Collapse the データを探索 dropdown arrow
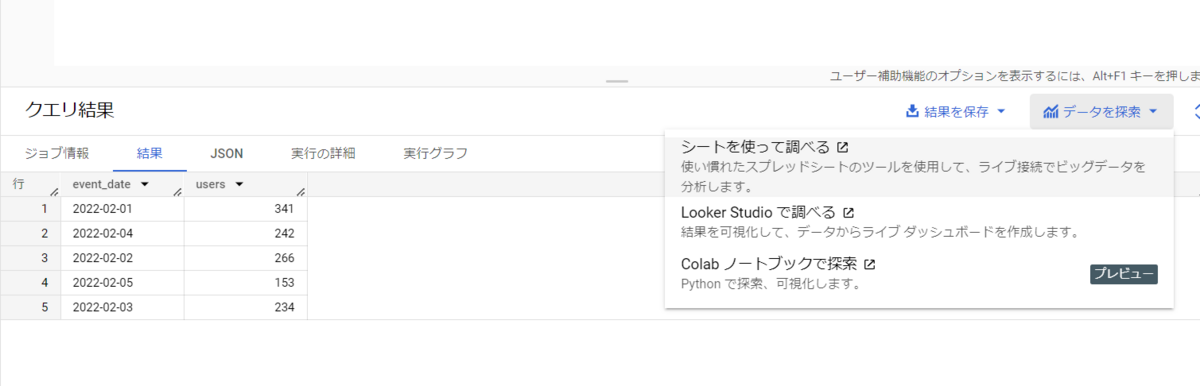The height and width of the screenshot is (386, 1200). tap(1153, 112)
